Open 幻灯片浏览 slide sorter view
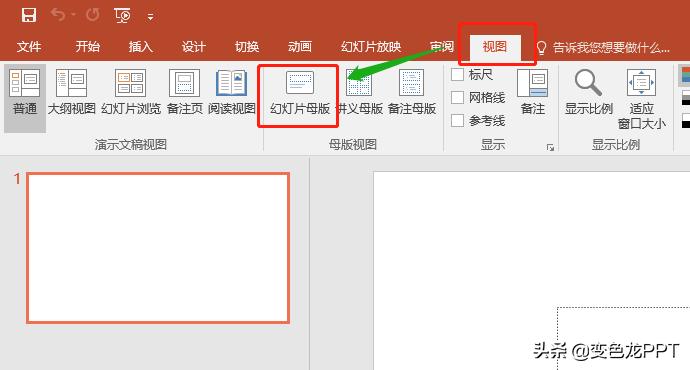This screenshot has height=370, width=690. tap(131, 93)
